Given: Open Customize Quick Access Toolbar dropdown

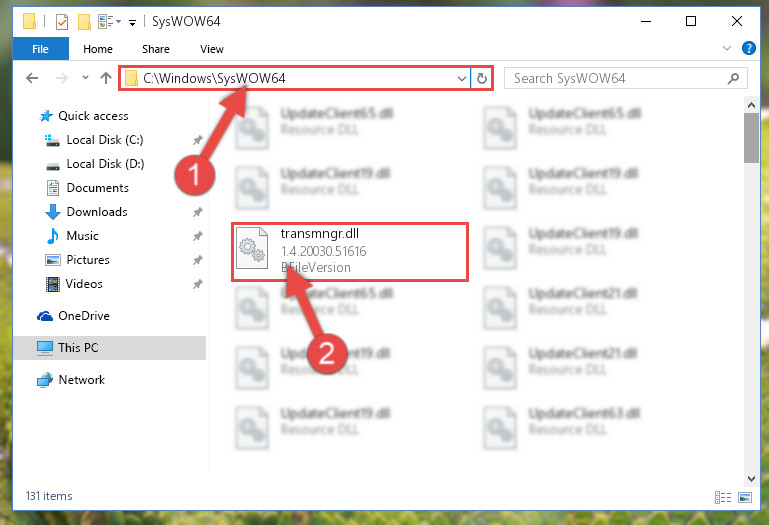Looking at the screenshot, I should (132, 23).
